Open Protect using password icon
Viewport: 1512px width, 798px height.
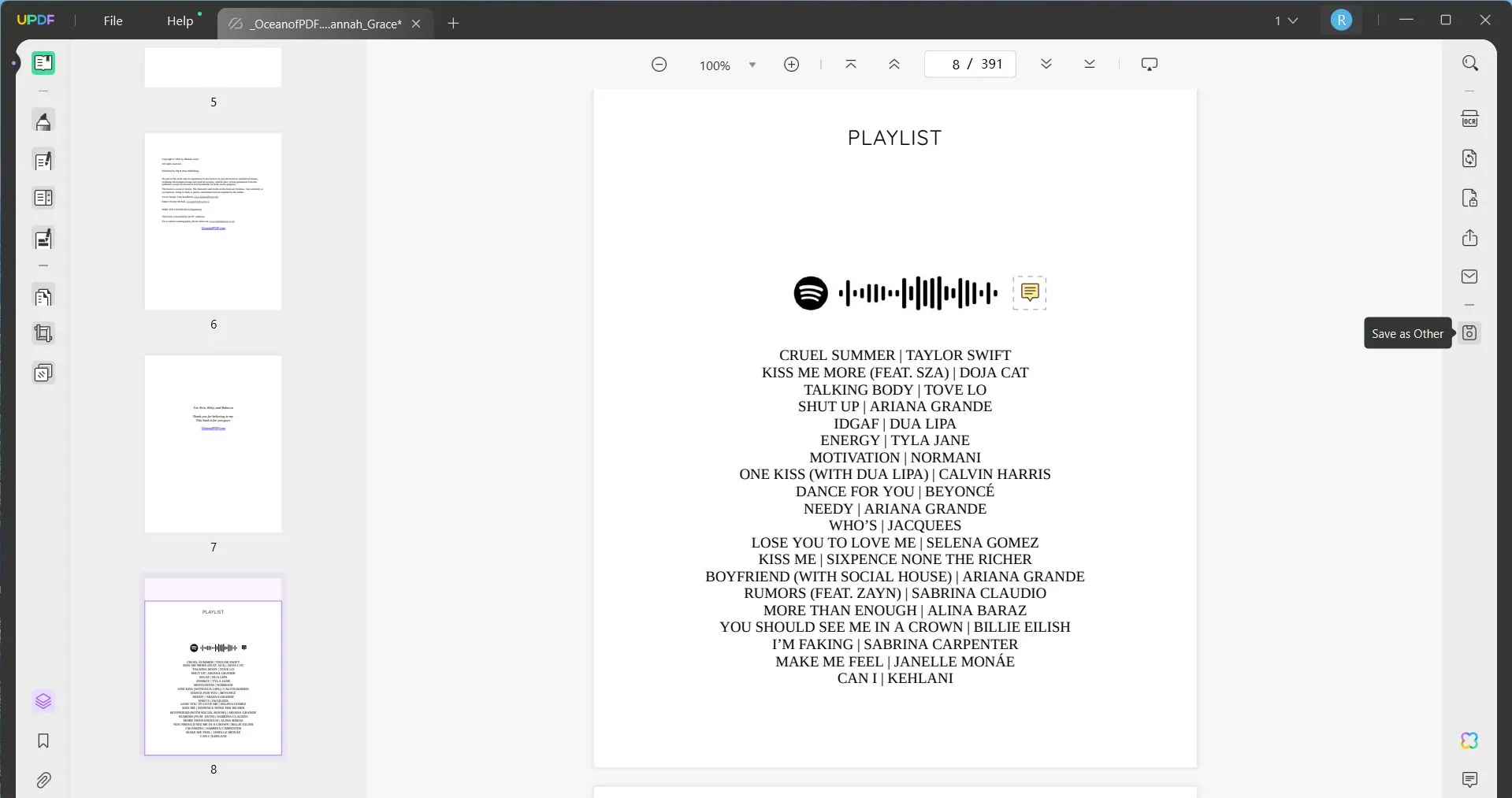coord(1469,198)
